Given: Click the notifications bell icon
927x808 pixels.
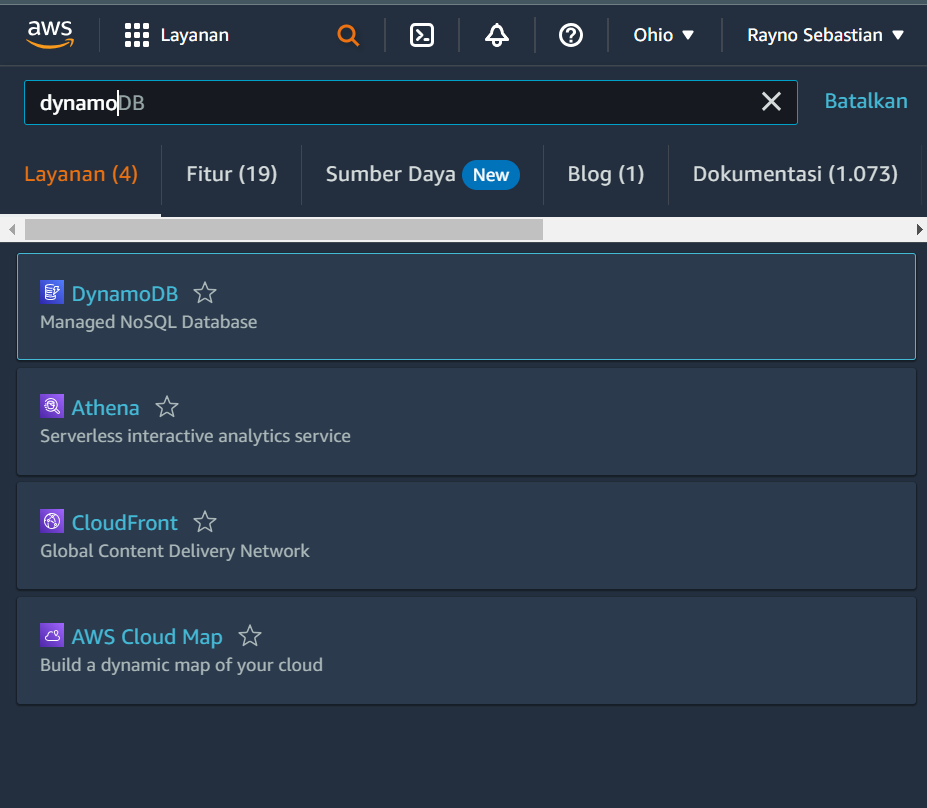Looking at the screenshot, I should [x=496, y=34].
